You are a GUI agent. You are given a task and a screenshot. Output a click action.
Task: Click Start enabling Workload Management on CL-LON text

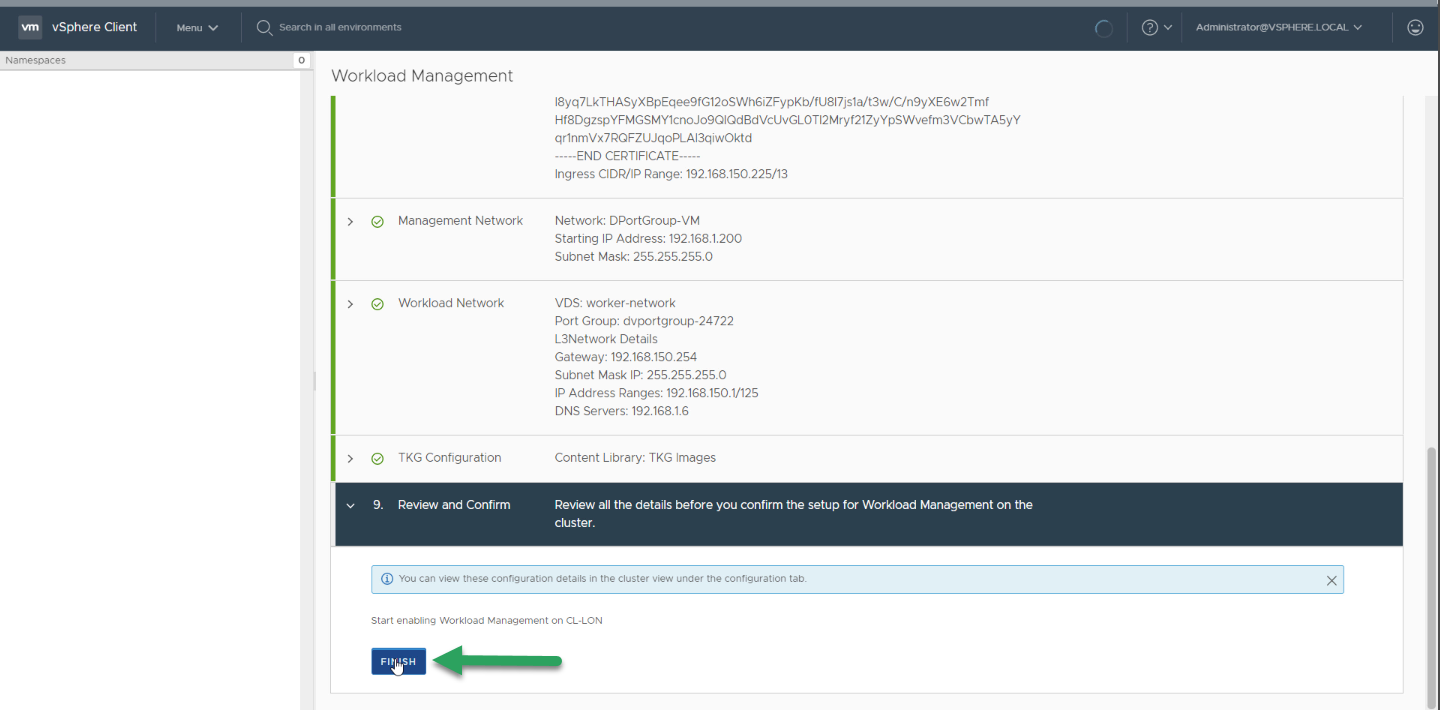pyautogui.click(x=487, y=621)
